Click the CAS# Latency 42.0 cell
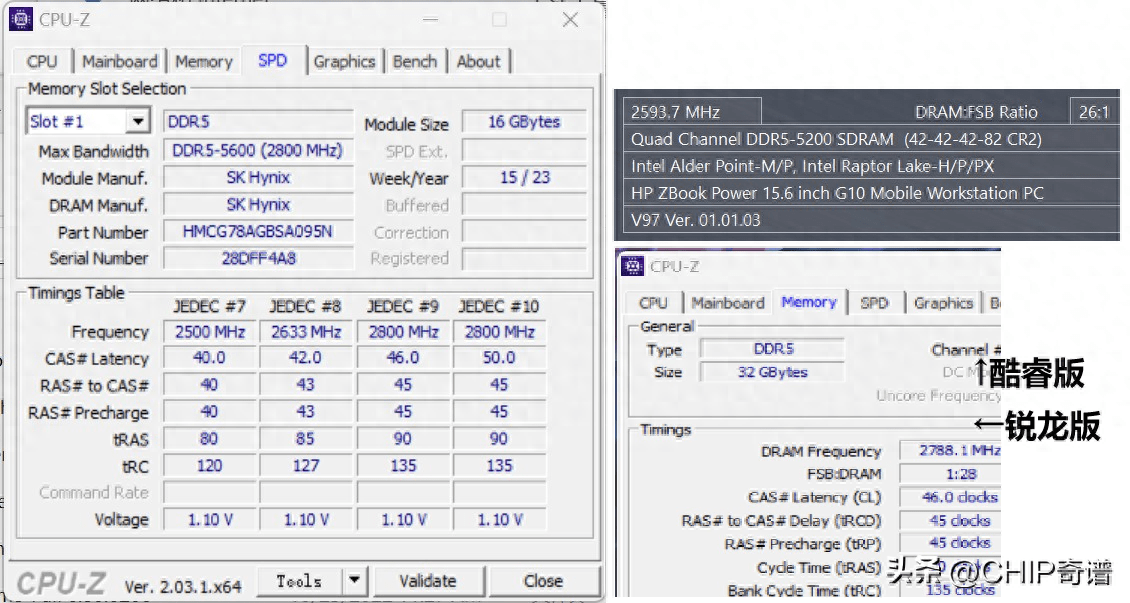 pos(306,358)
